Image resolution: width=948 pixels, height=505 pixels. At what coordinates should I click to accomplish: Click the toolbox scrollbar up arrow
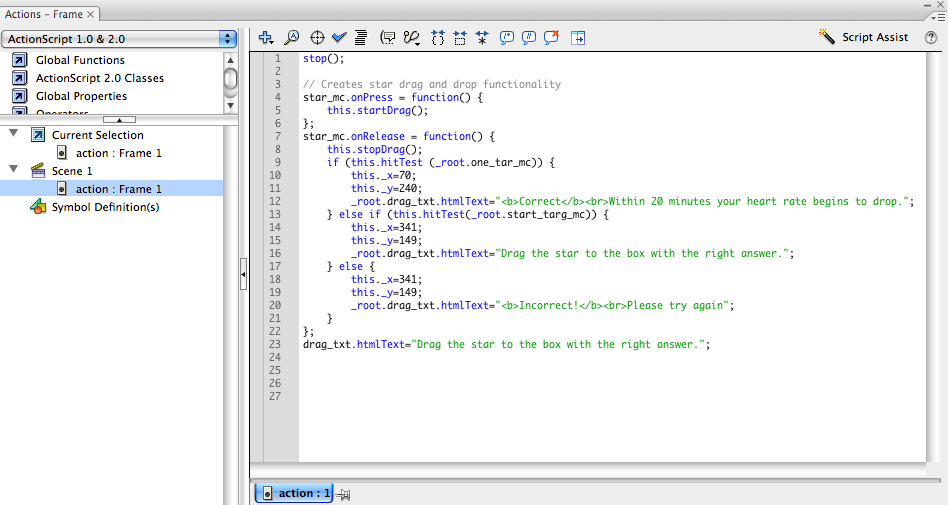pos(230,60)
